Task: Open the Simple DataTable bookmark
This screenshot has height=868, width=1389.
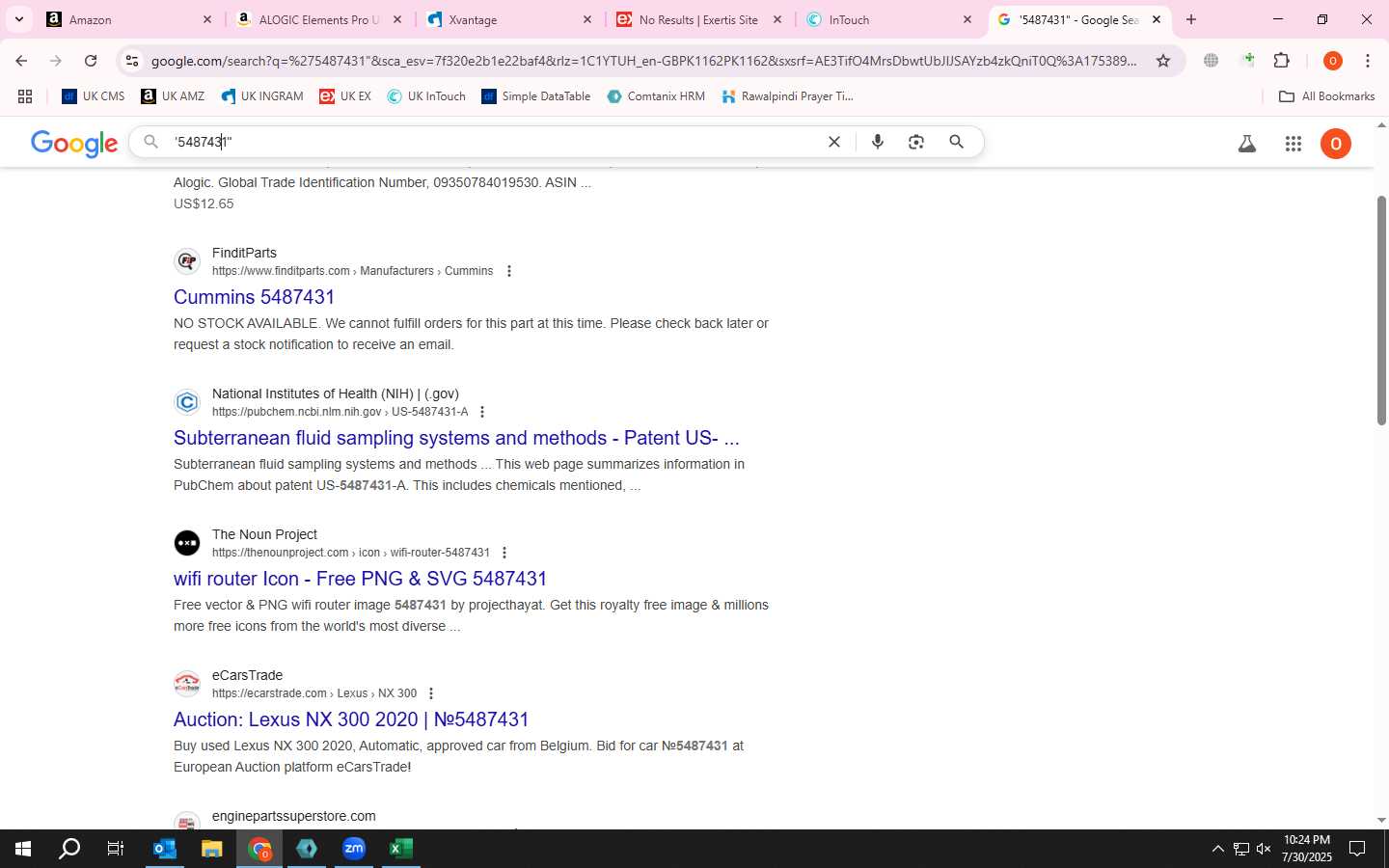Action: tap(536, 96)
